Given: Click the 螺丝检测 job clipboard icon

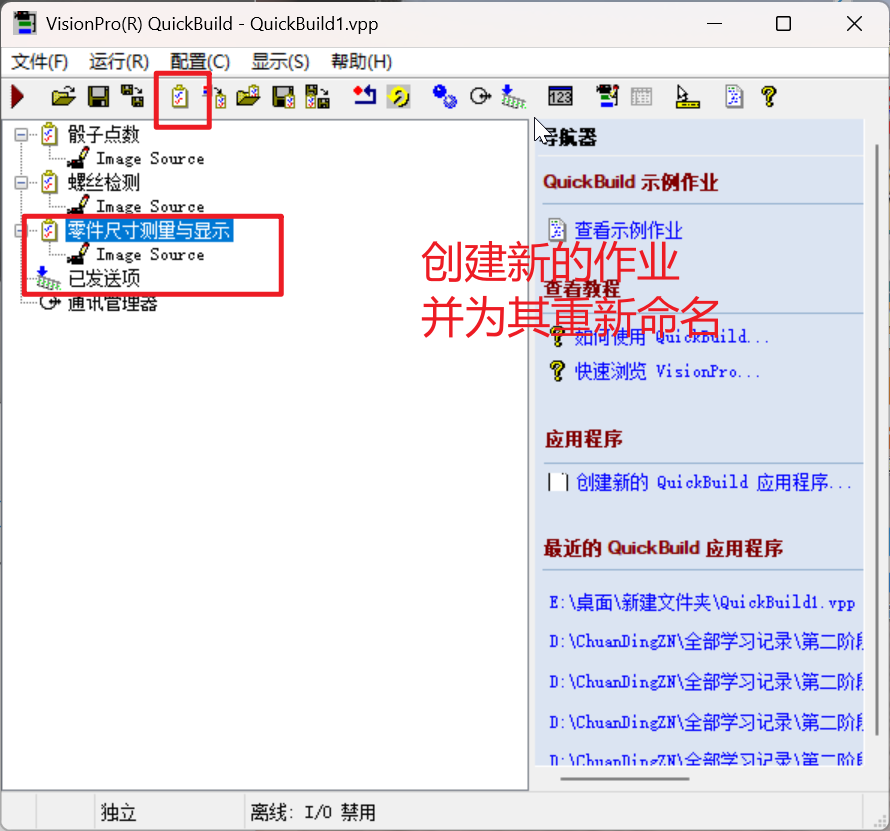Looking at the screenshot, I should (49, 182).
